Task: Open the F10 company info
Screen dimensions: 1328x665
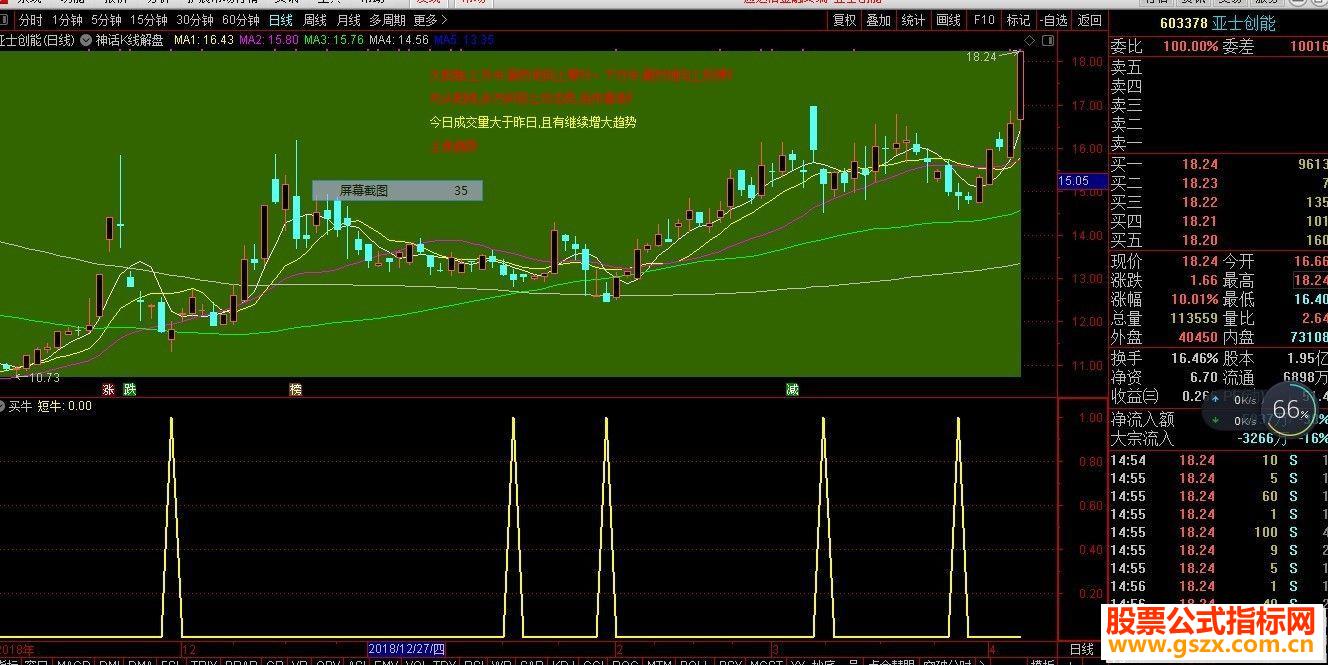Action: [x=984, y=20]
